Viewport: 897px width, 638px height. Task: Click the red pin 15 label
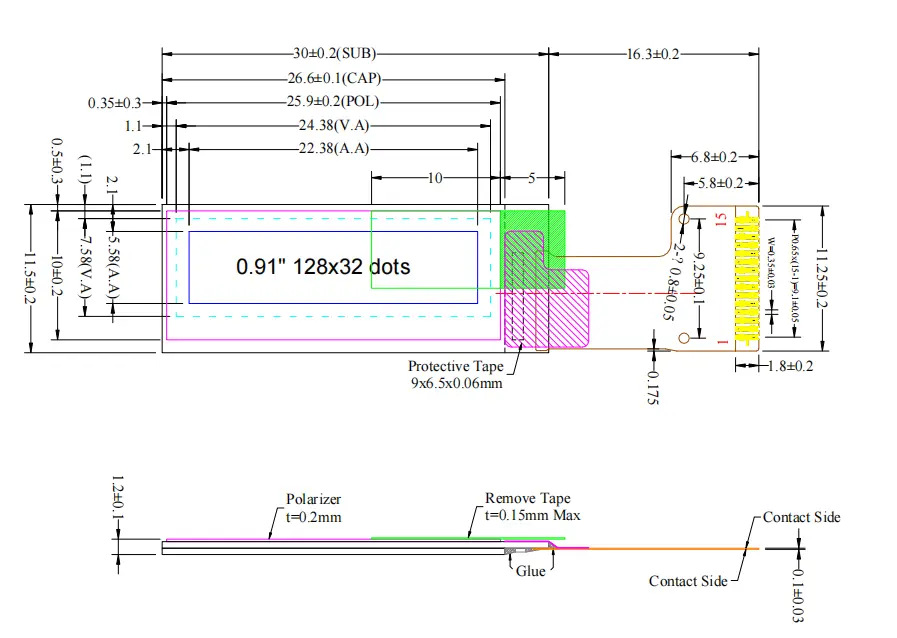pos(721,220)
